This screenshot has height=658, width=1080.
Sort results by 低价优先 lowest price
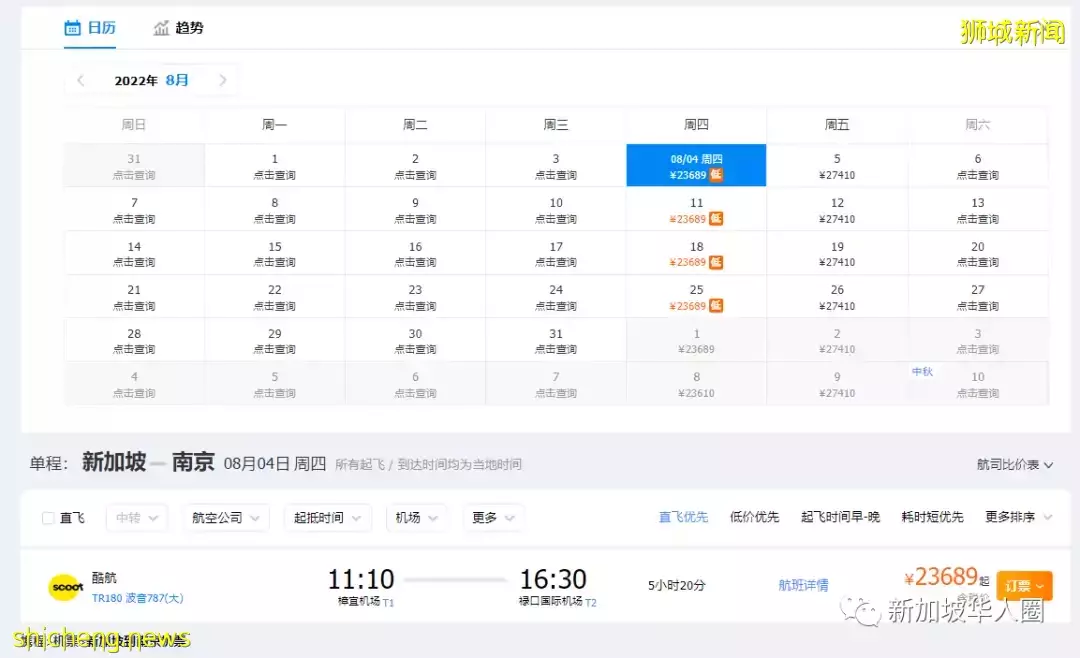pyautogui.click(x=755, y=518)
